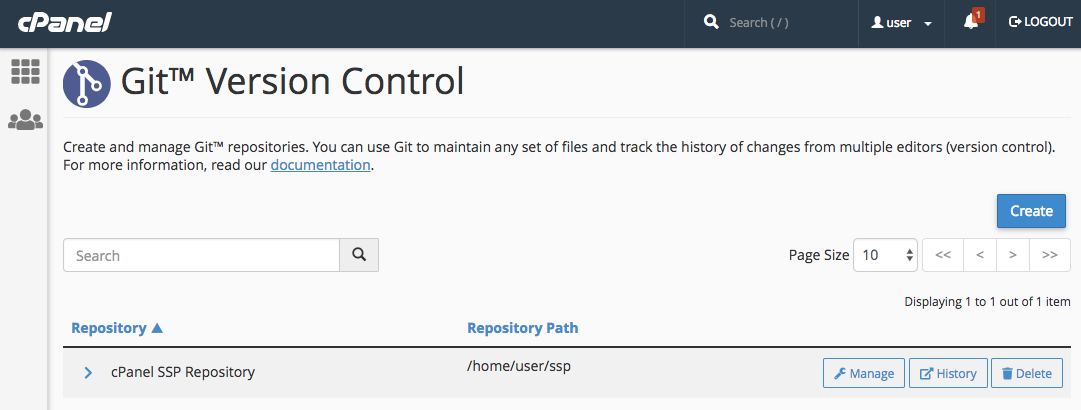1081x410 pixels.
Task: Expand the cPanel SSP Repository row
Action: 88,373
